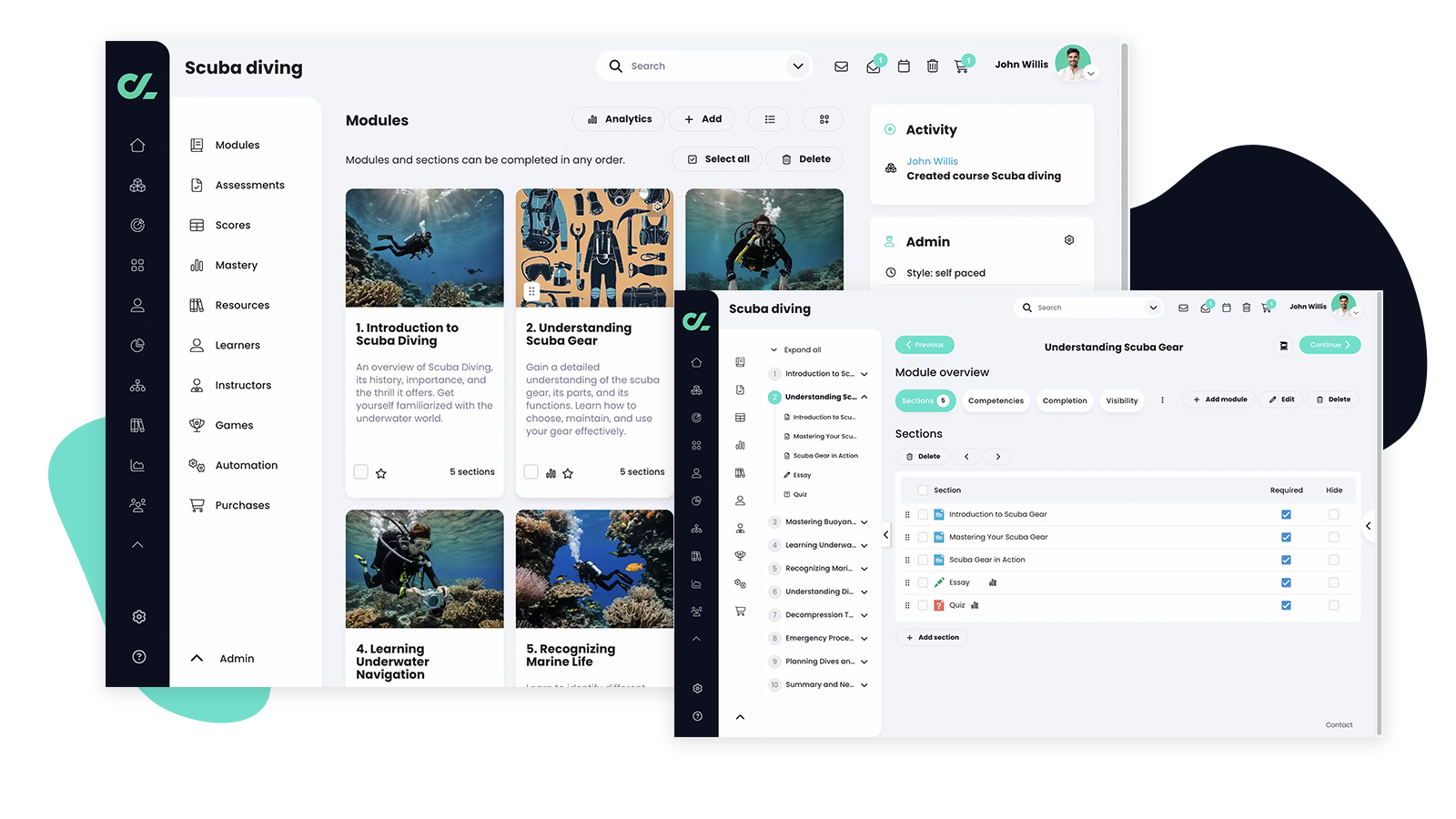Open analytics icon on Understanding Scuba Gear card
The image size is (1456, 819).
[x=551, y=473]
